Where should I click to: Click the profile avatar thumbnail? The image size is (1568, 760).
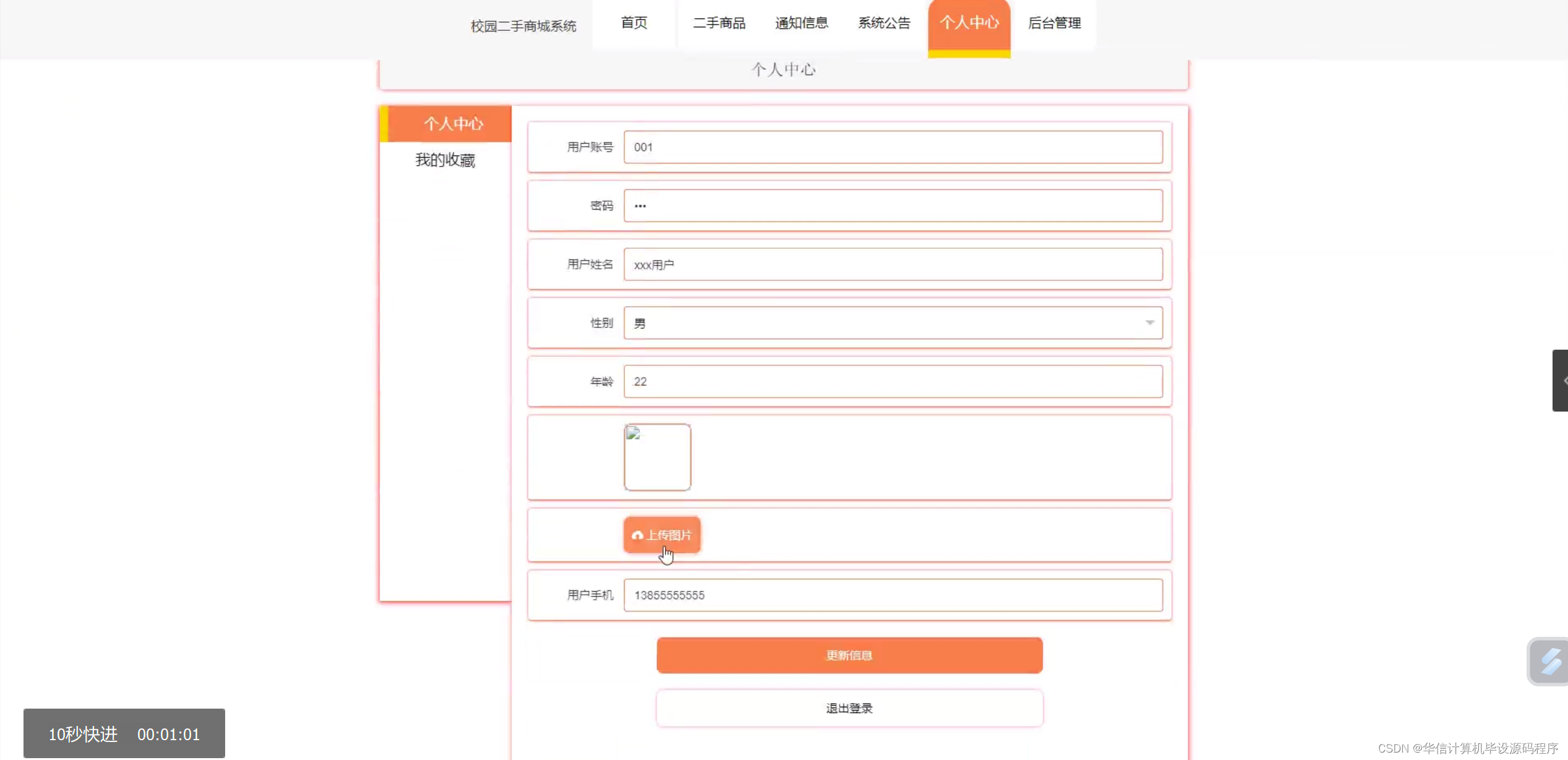[658, 457]
